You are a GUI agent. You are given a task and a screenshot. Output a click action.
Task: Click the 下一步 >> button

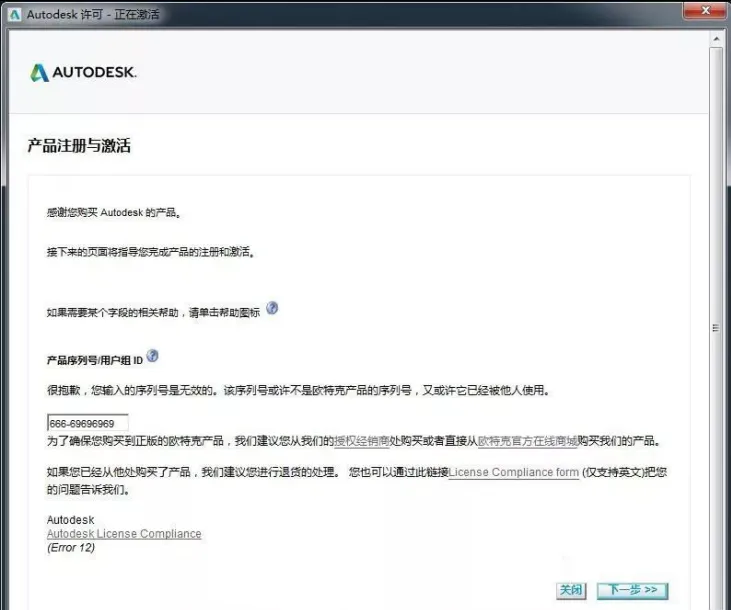coord(633,590)
